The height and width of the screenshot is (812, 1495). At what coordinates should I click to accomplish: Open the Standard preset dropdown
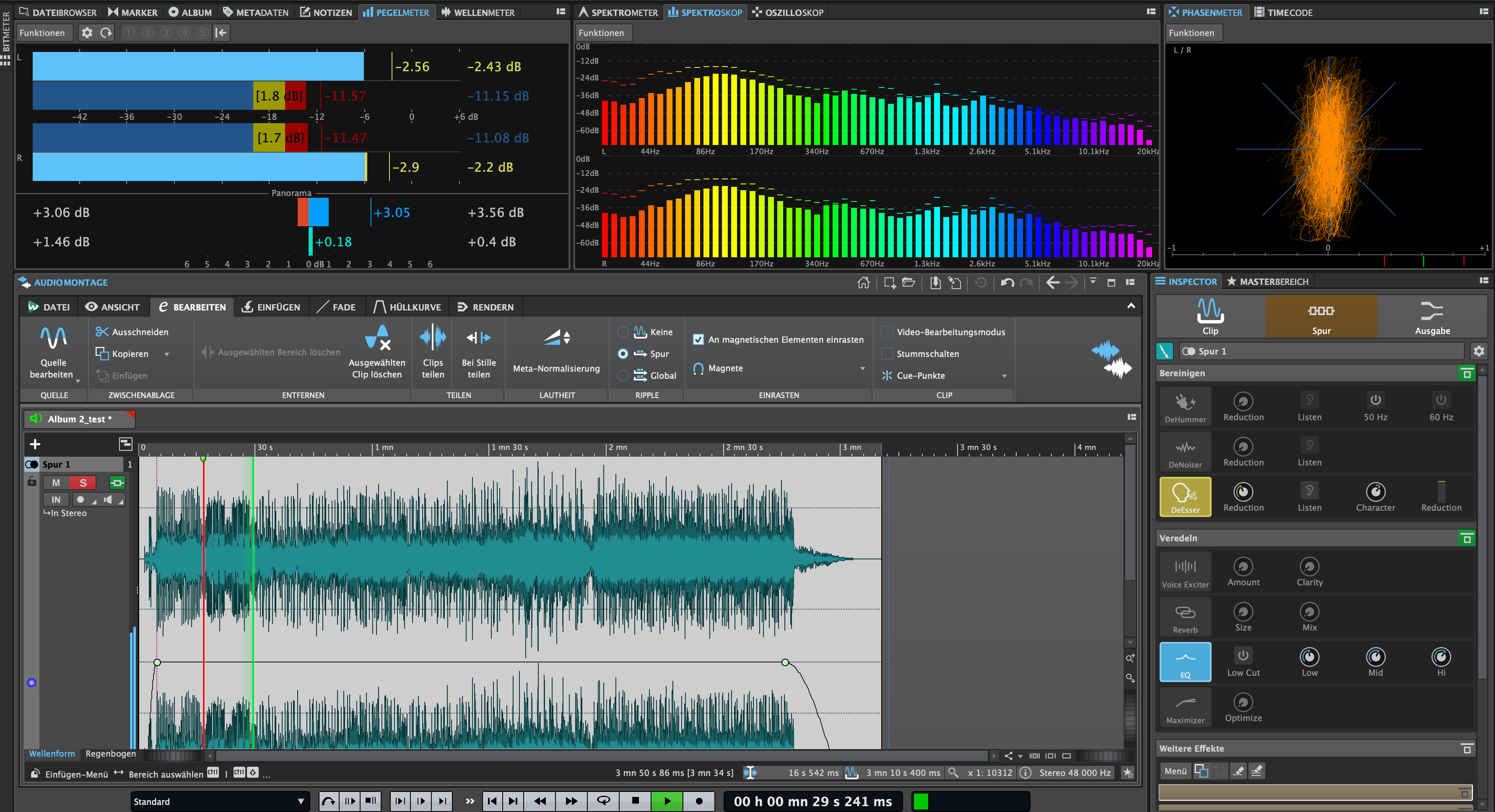click(301, 802)
